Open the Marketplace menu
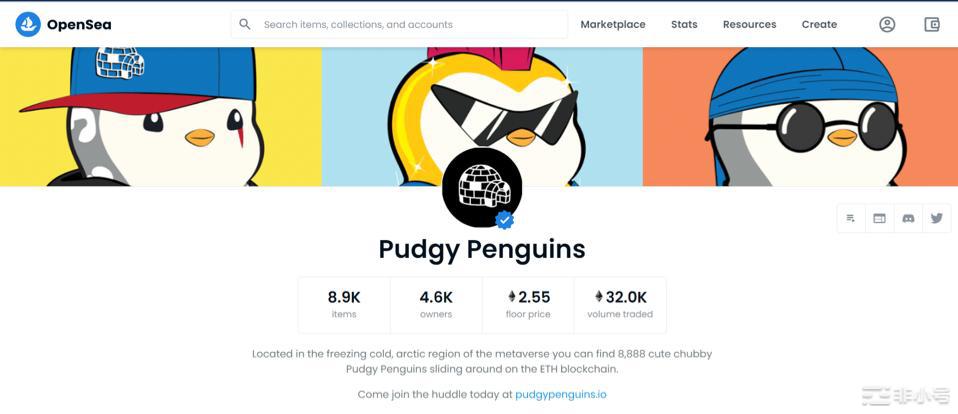The height and width of the screenshot is (414, 958). (x=613, y=24)
